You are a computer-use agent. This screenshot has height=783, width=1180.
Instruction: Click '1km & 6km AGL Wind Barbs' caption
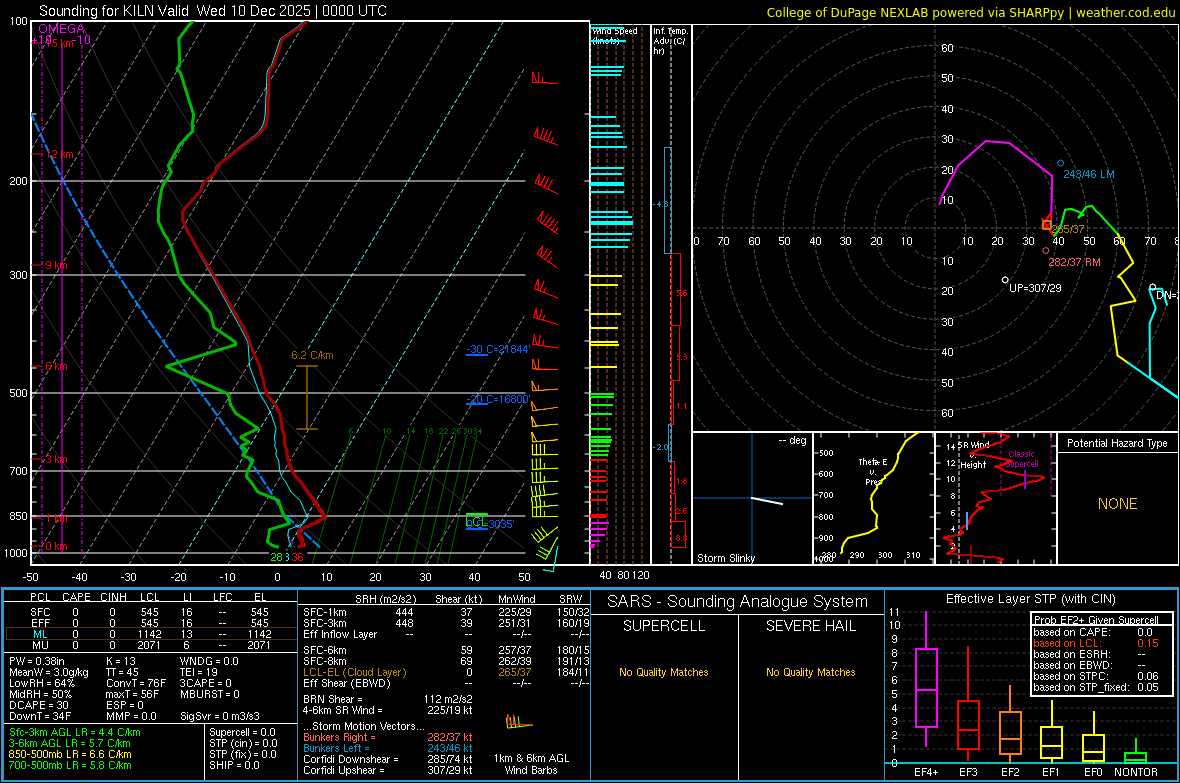click(531, 764)
